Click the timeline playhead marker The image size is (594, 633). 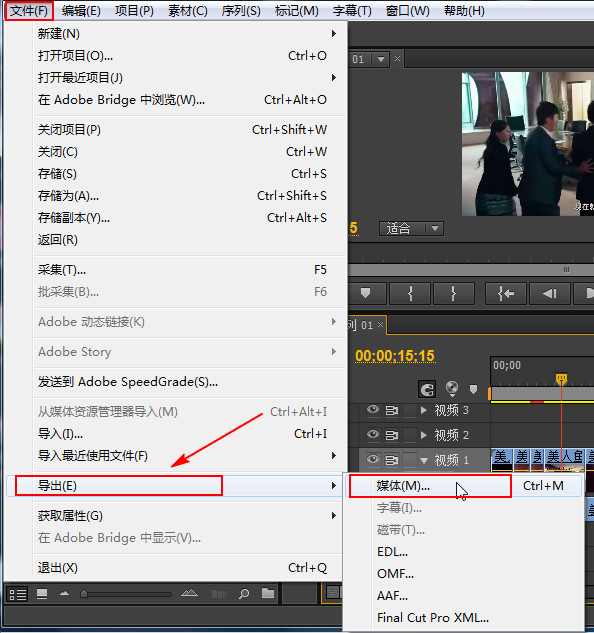coord(561,379)
